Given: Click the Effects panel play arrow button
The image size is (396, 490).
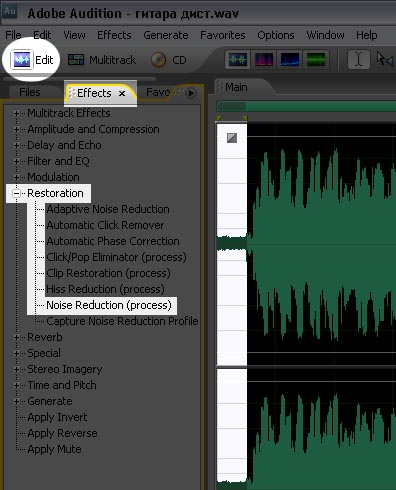Looking at the screenshot, I should click(191, 93).
